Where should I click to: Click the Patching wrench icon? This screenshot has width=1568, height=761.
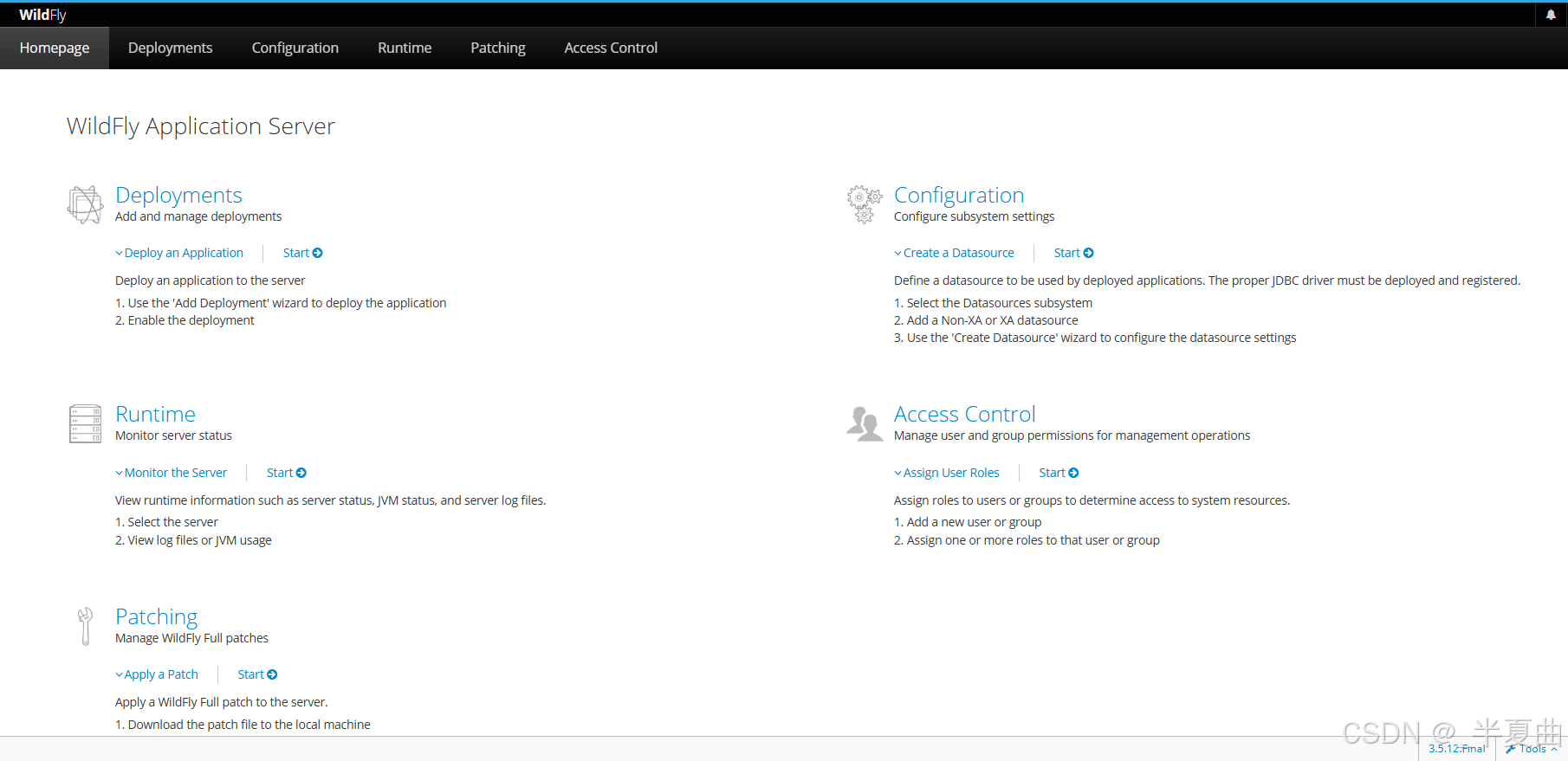pos(85,626)
